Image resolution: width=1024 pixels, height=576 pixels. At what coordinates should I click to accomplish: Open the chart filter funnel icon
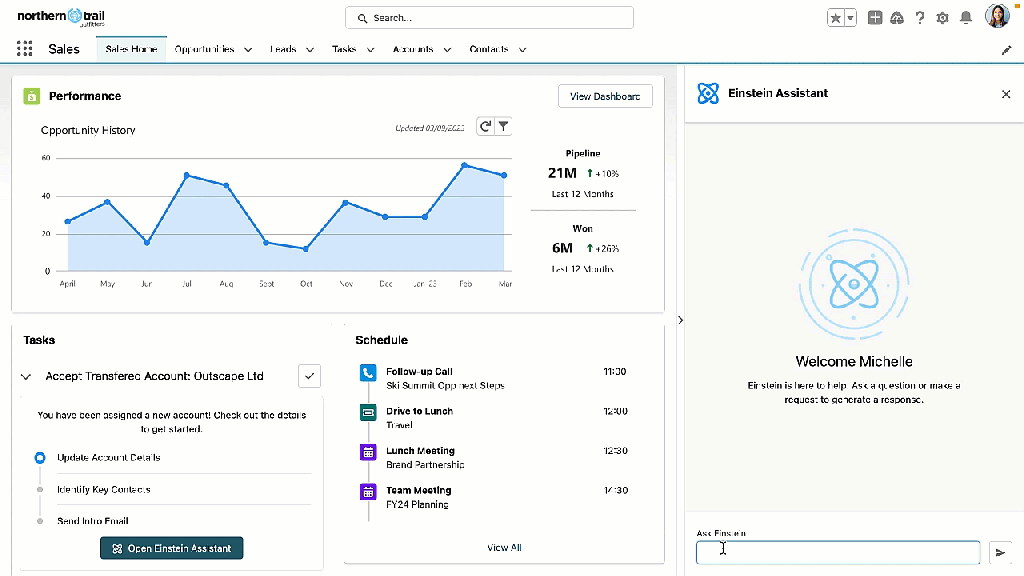(504, 126)
